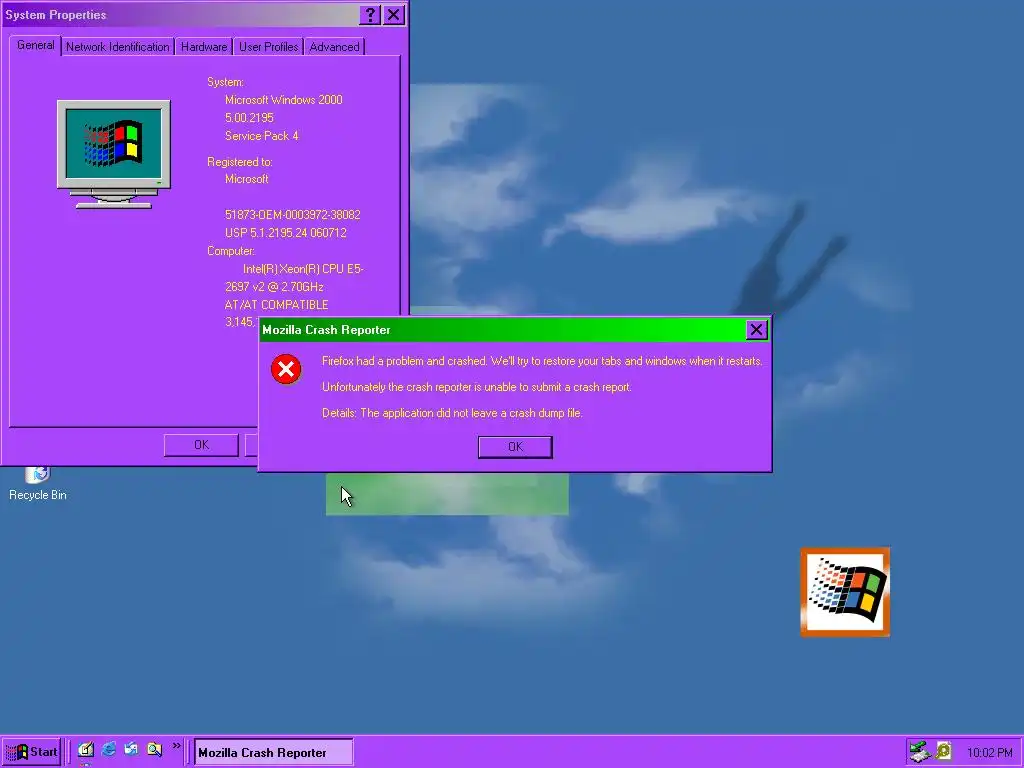Open the Start menu
This screenshot has height=768, width=1024.
click(31, 752)
